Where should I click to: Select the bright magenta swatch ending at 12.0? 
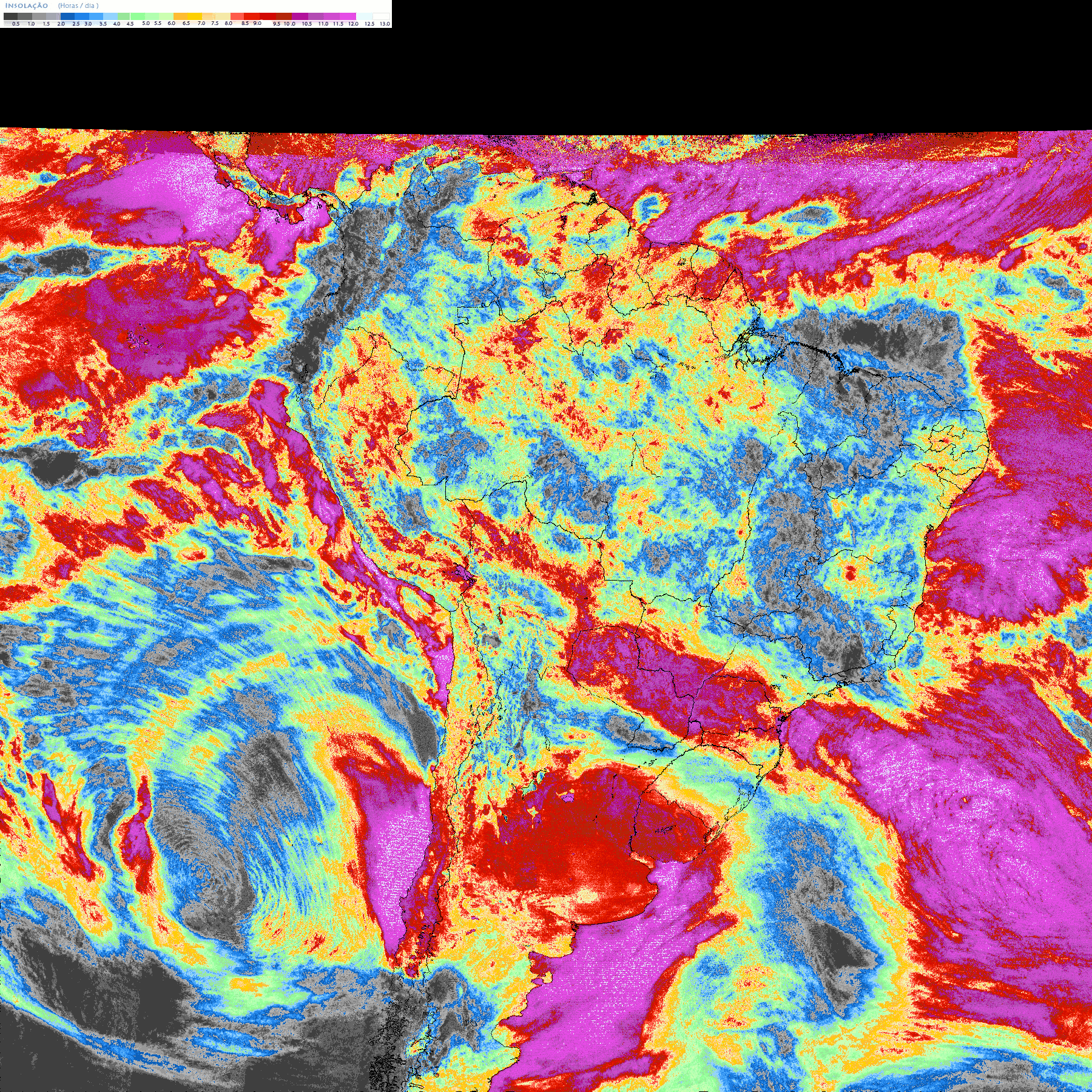point(348,16)
